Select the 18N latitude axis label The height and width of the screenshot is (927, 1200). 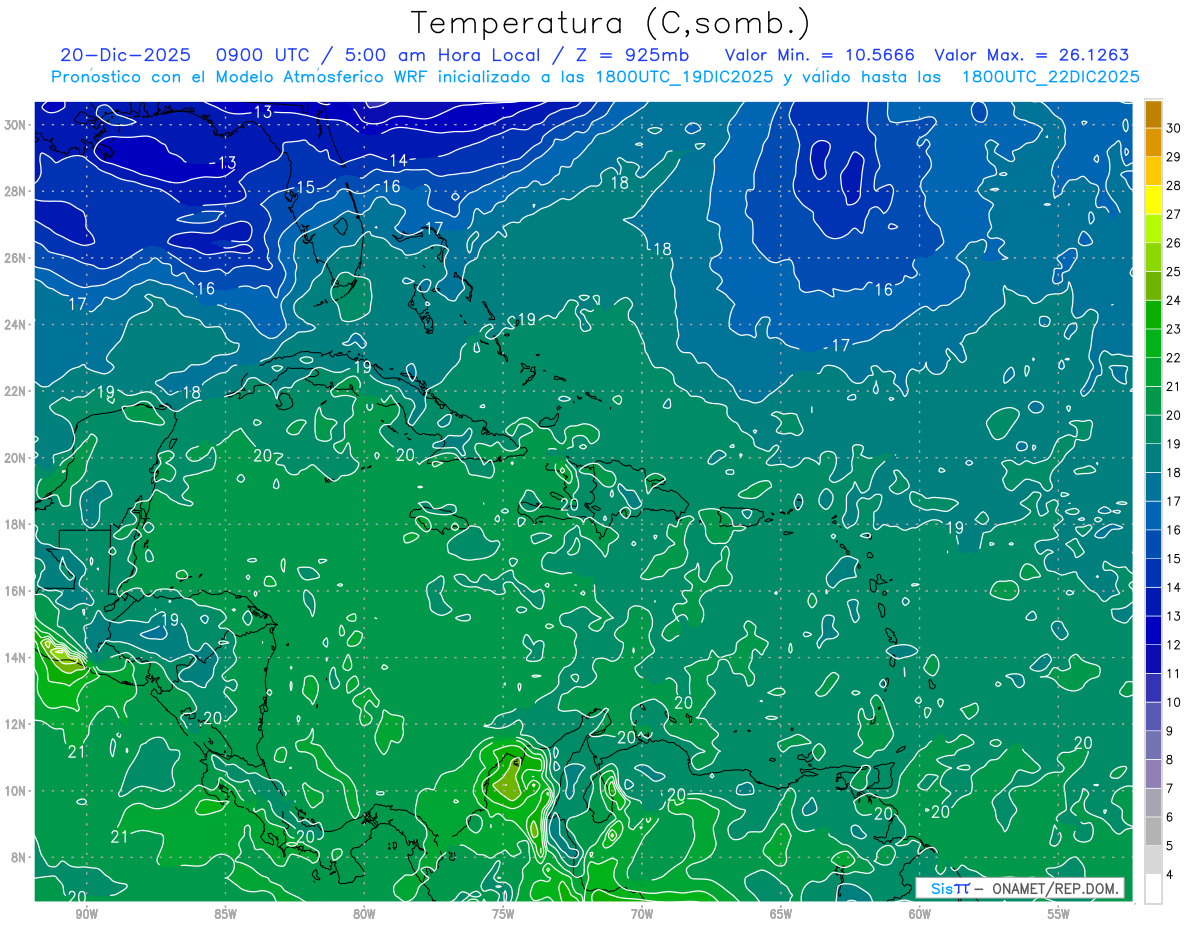coord(15,524)
